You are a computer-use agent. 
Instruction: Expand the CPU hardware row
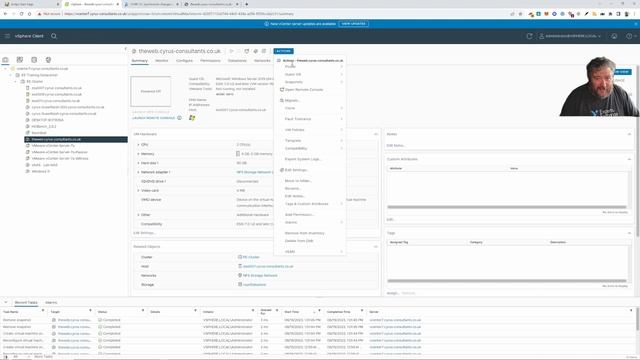[138, 144]
